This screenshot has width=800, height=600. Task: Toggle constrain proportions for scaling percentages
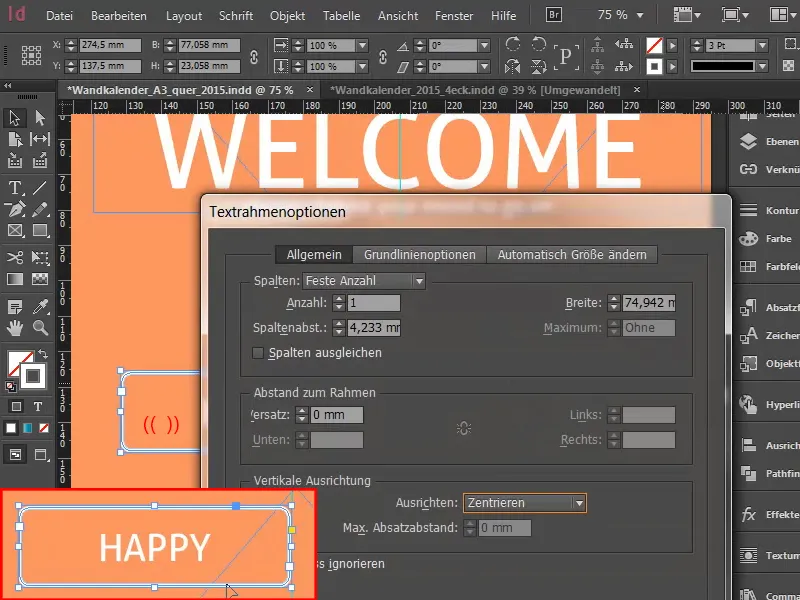tap(383, 56)
